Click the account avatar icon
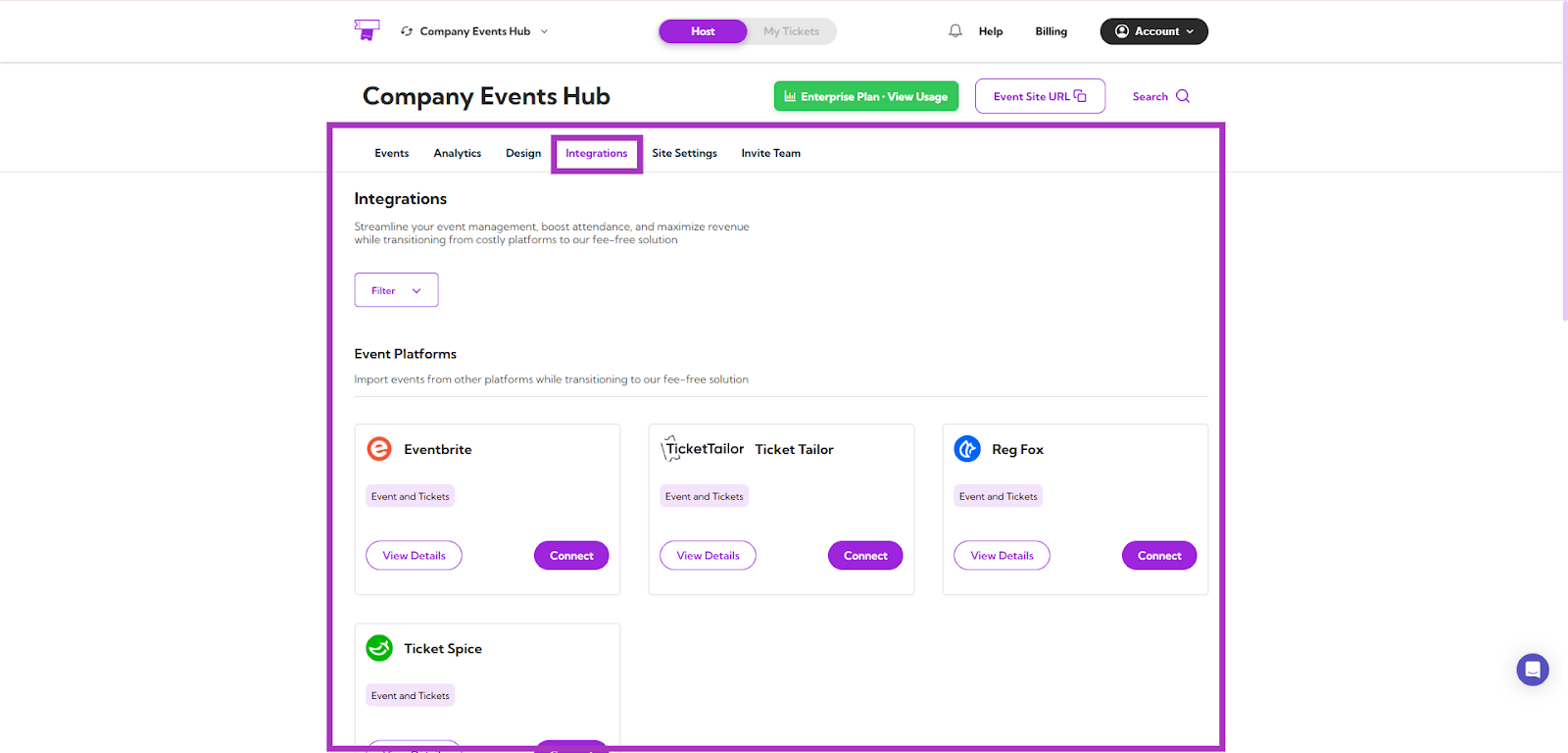Screen dimensions: 1568x753 pos(1122,31)
